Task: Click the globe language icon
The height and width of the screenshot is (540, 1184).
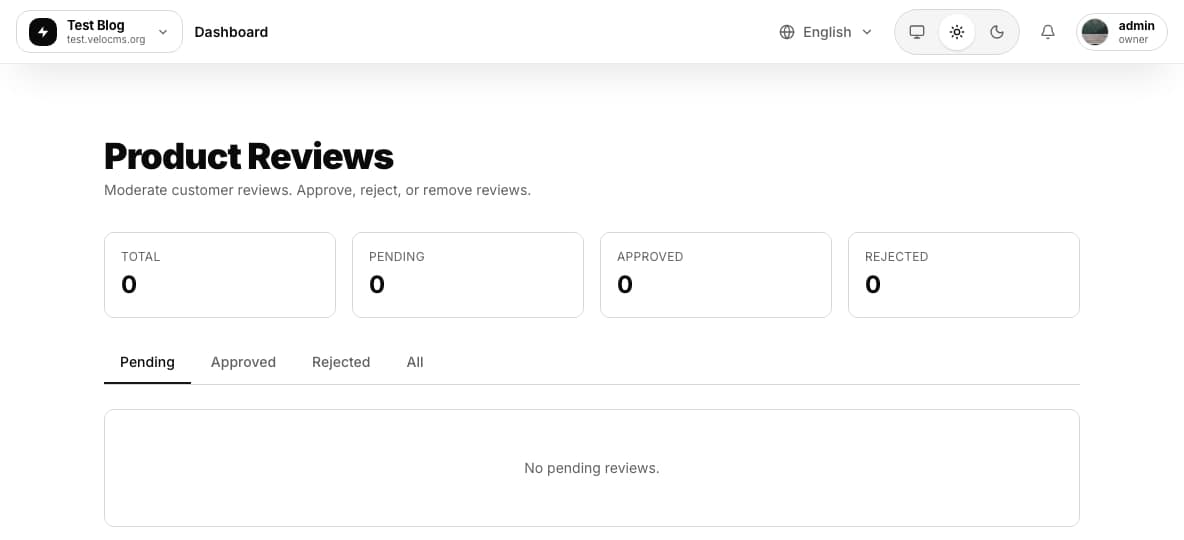Action: (x=787, y=32)
